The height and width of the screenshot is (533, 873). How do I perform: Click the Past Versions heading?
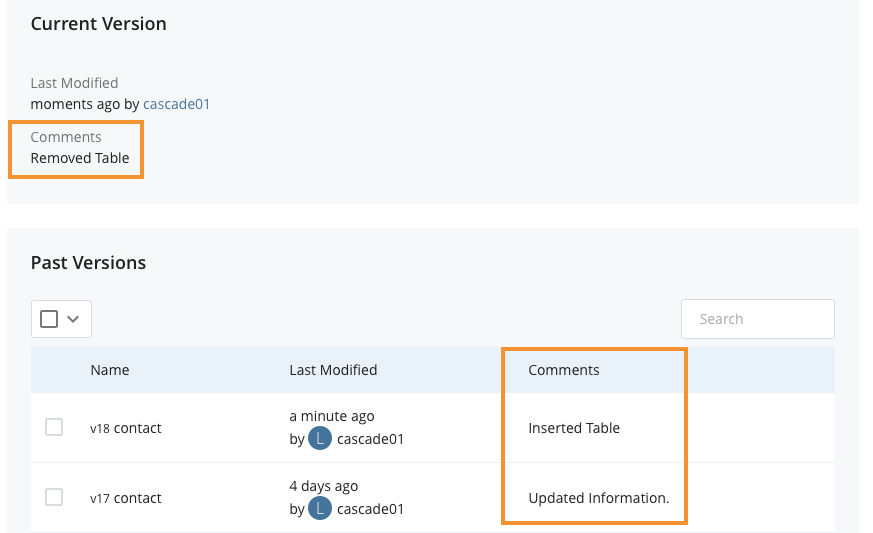[88, 262]
